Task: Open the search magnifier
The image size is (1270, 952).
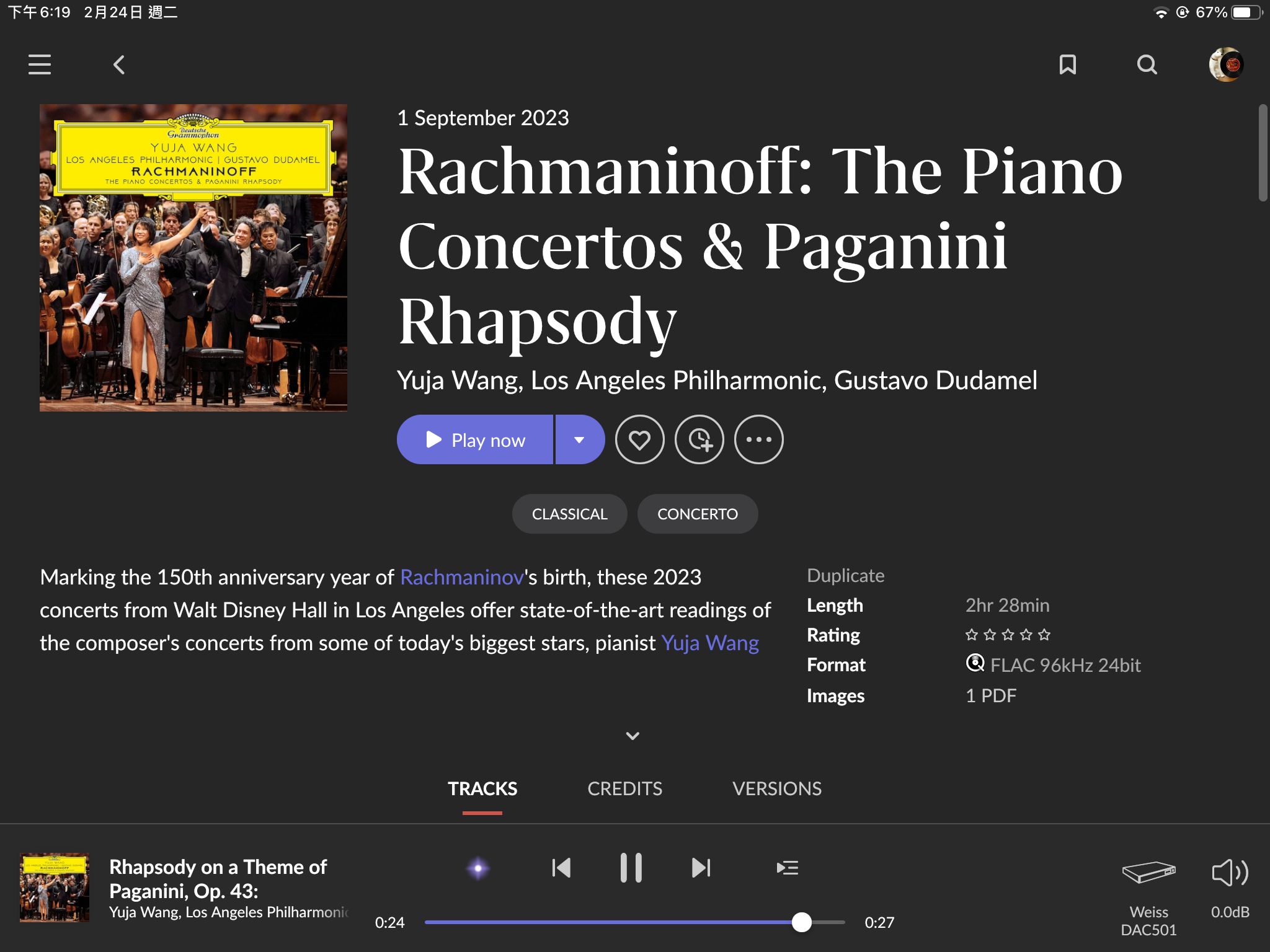Action: 1147,64
